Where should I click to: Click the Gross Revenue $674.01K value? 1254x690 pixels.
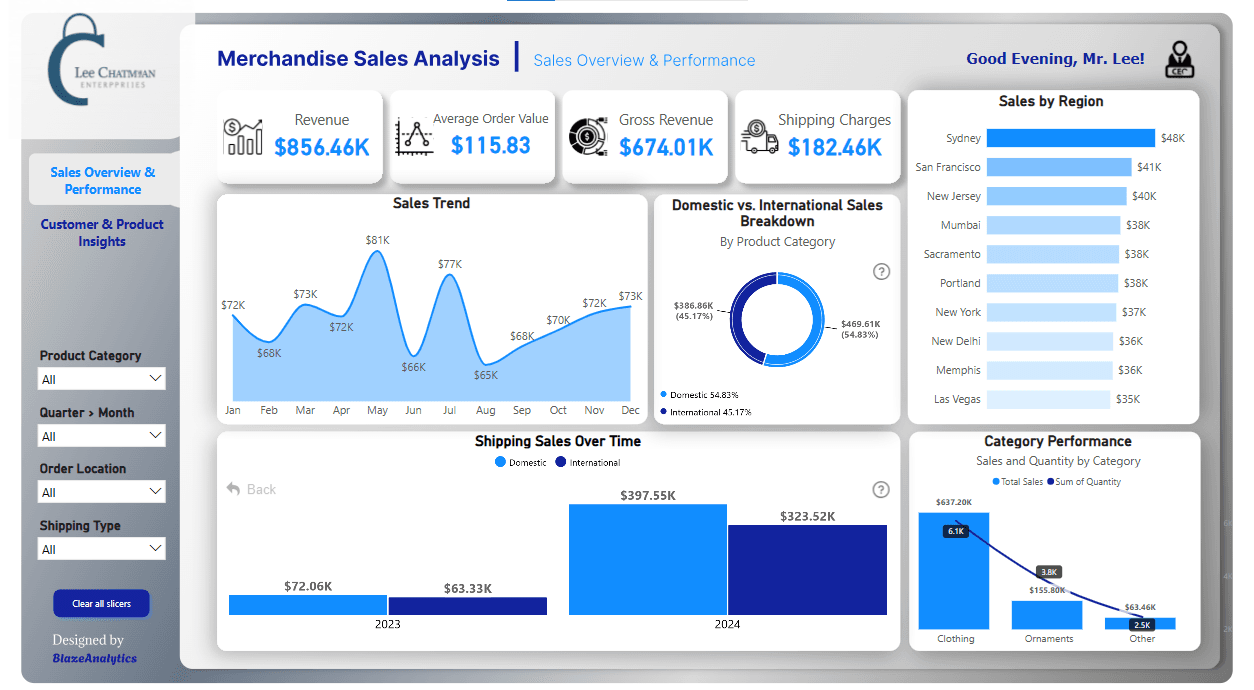pyautogui.click(x=666, y=147)
